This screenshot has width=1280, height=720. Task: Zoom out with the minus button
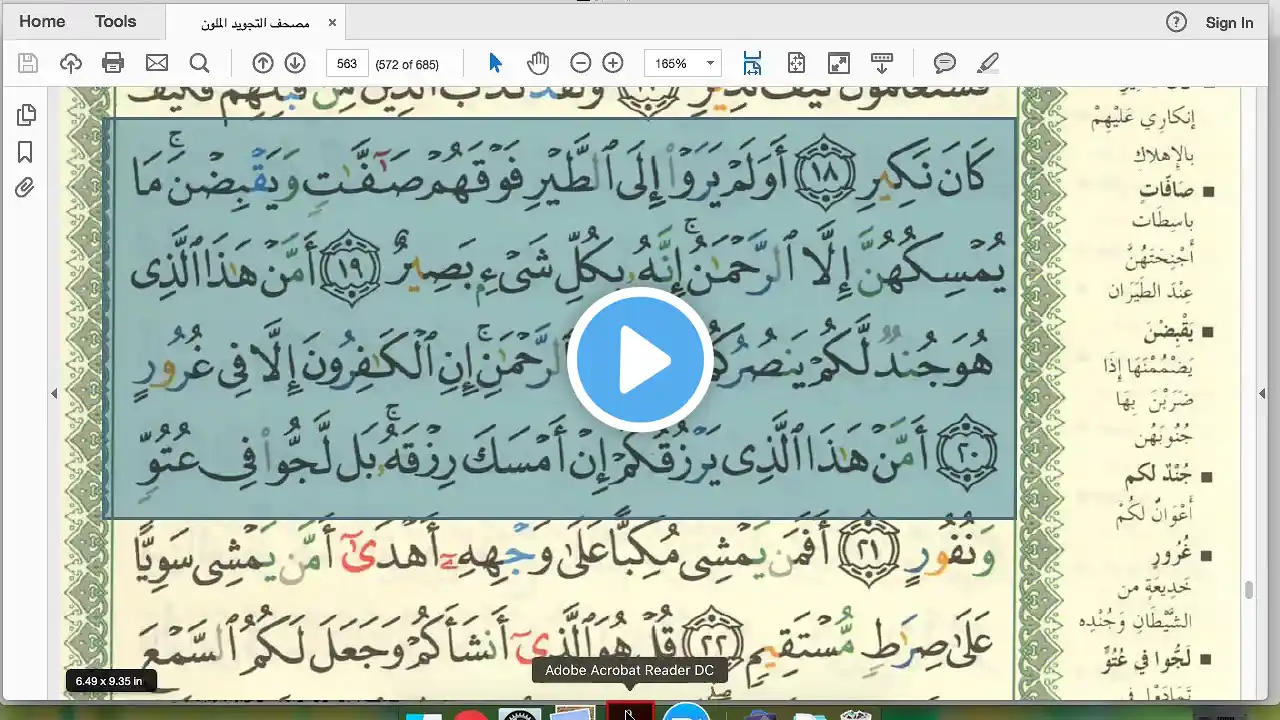pyautogui.click(x=581, y=63)
